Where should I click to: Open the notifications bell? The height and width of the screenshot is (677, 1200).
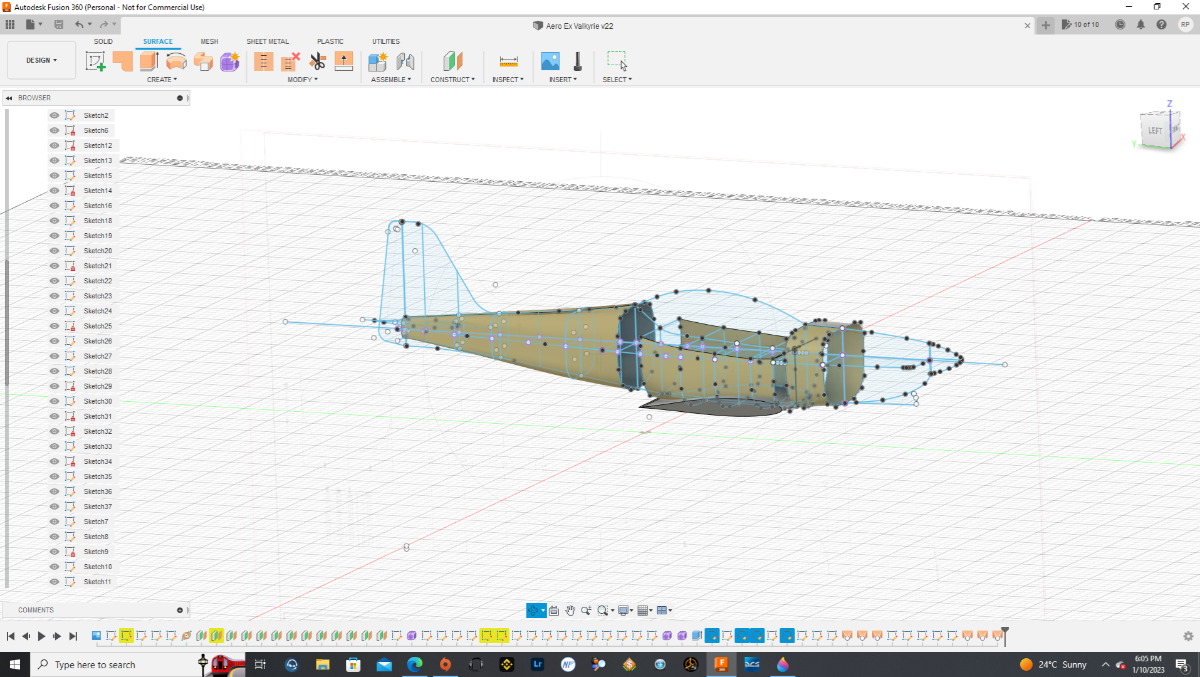1141,24
